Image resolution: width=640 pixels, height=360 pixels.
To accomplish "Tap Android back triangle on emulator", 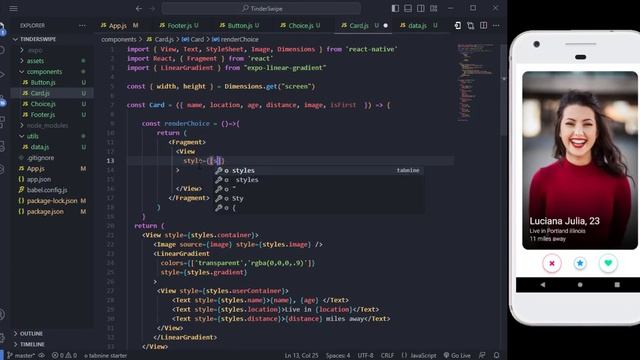I will click(543, 284).
